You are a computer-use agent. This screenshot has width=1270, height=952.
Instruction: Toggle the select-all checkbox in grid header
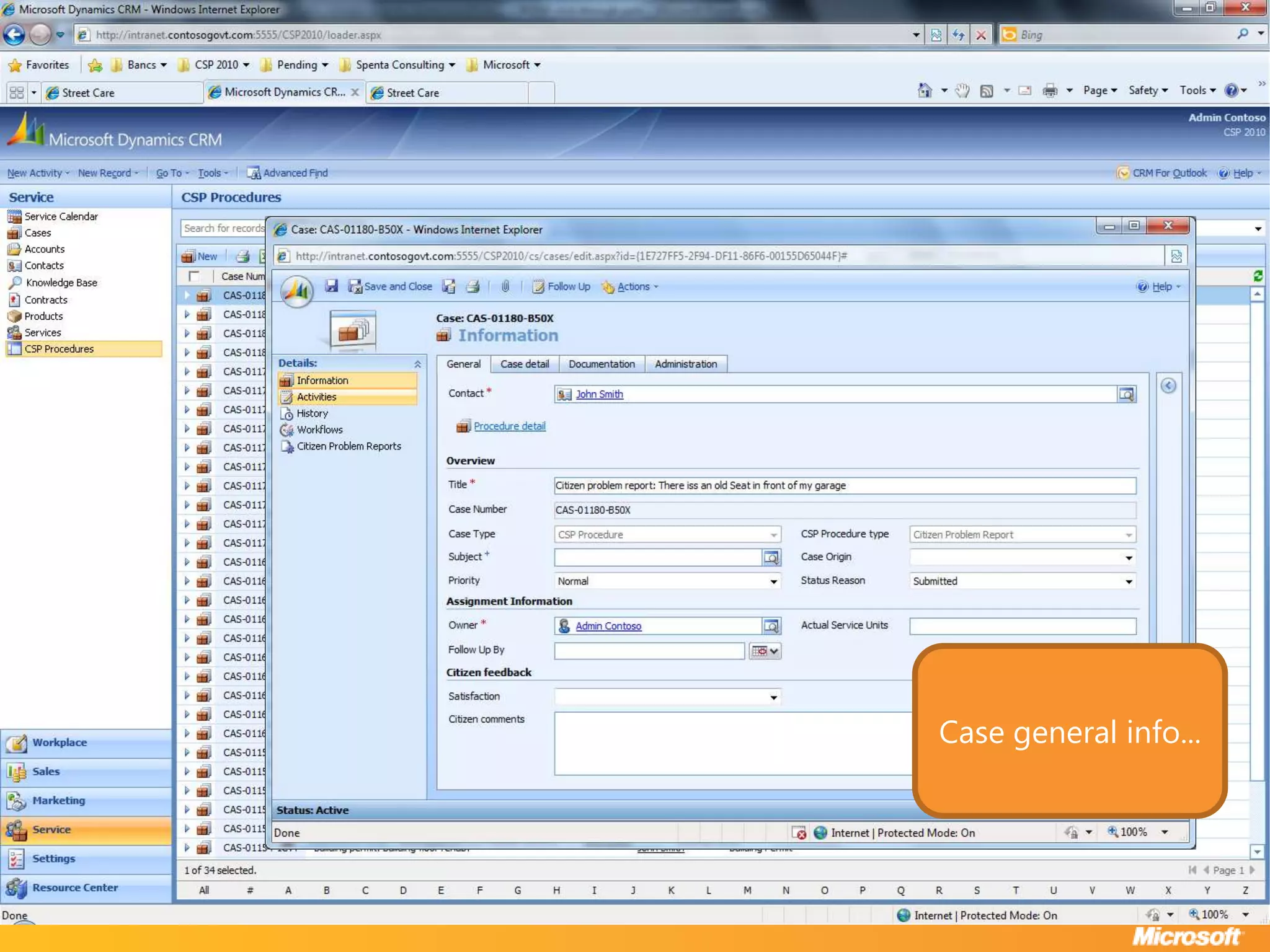(x=194, y=276)
